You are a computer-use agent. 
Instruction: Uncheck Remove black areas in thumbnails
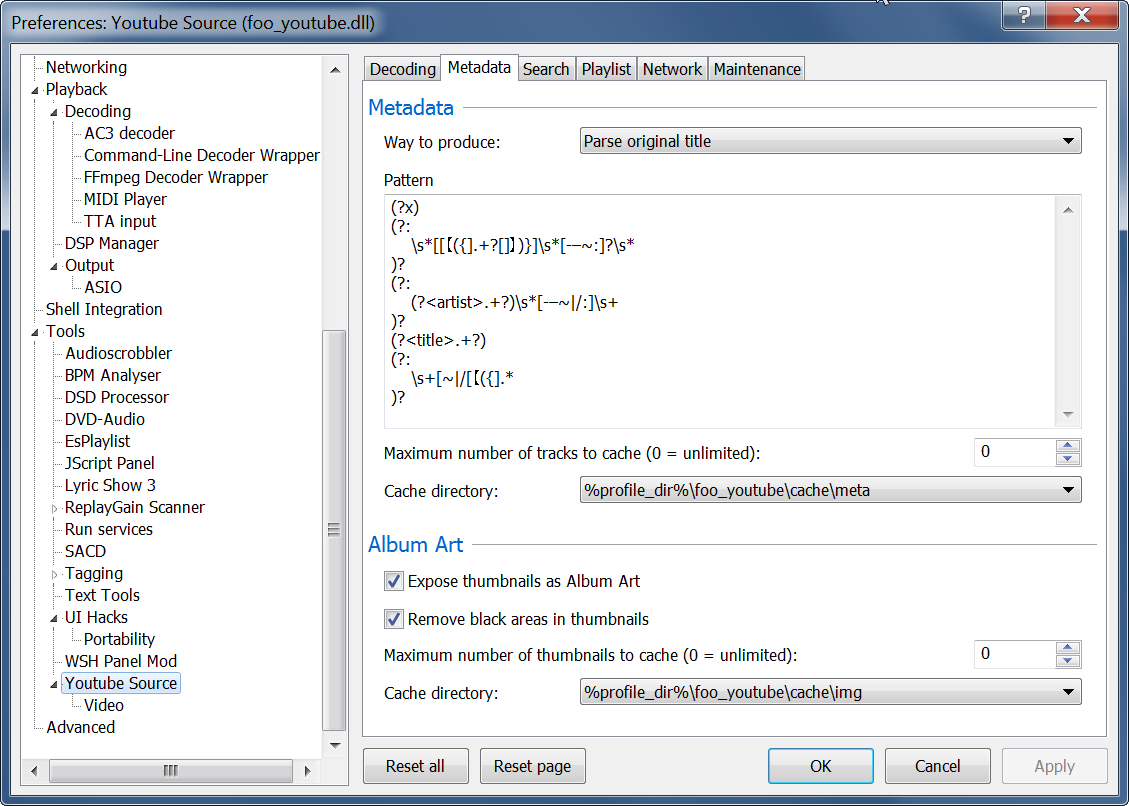394,619
